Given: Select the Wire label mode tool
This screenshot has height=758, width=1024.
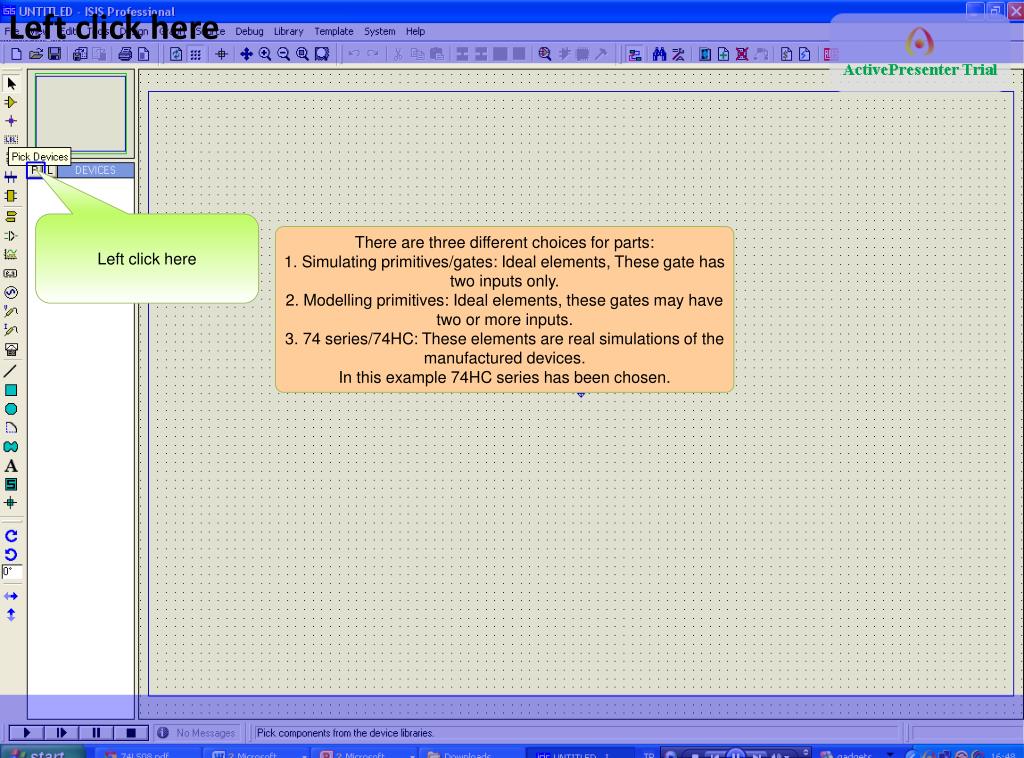Looking at the screenshot, I should 11,139.
